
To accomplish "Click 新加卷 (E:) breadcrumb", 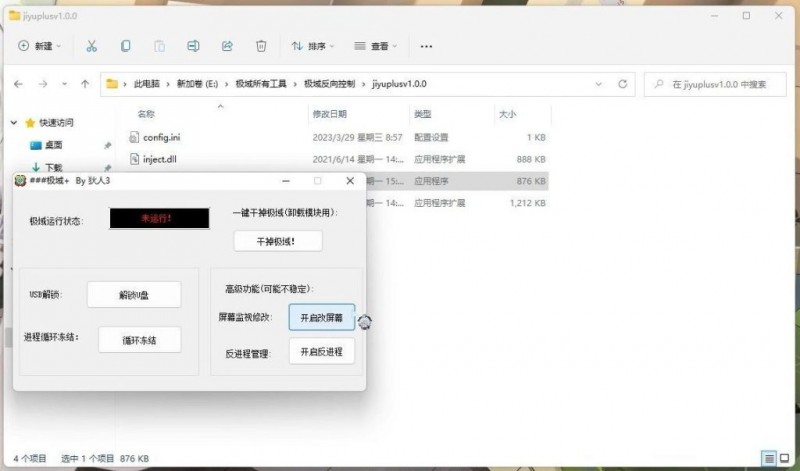I will pyautogui.click(x=197, y=84).
